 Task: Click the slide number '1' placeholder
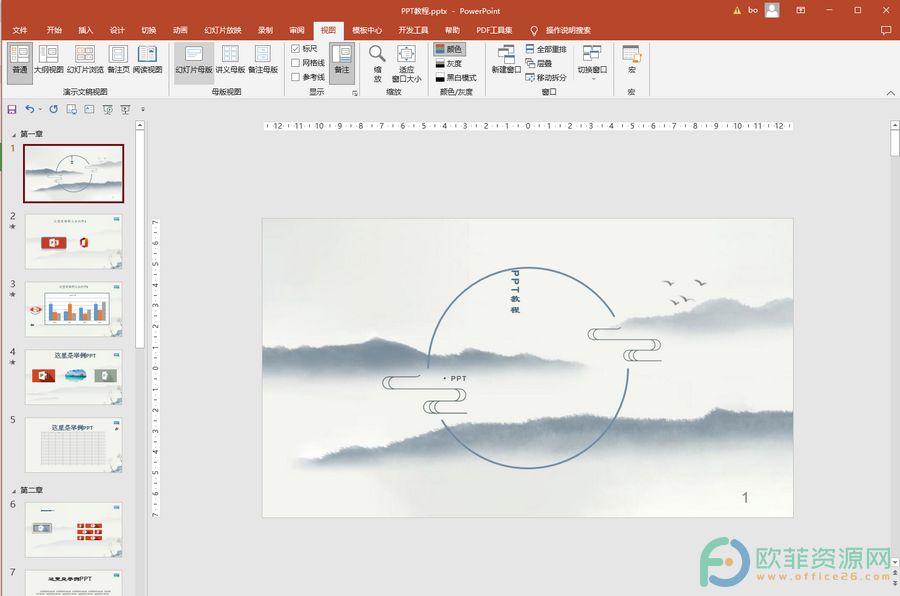(x=745, y=498)
